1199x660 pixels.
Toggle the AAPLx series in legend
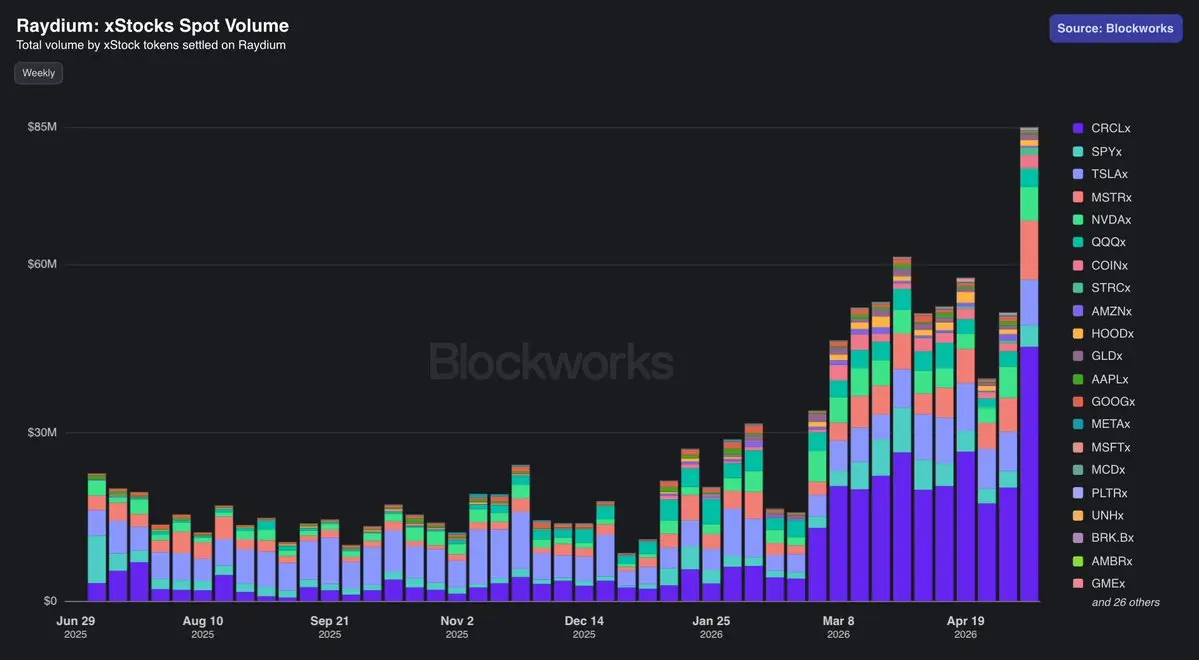(x=1100, y=379)
